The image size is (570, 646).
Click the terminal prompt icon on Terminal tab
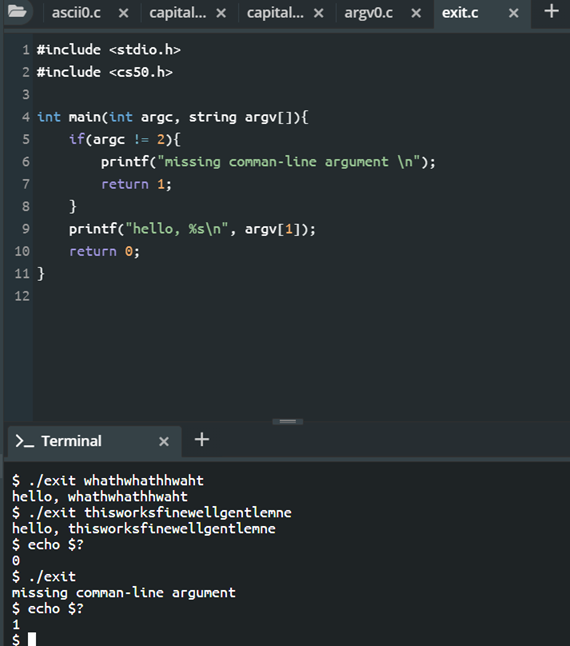(24, 441)
